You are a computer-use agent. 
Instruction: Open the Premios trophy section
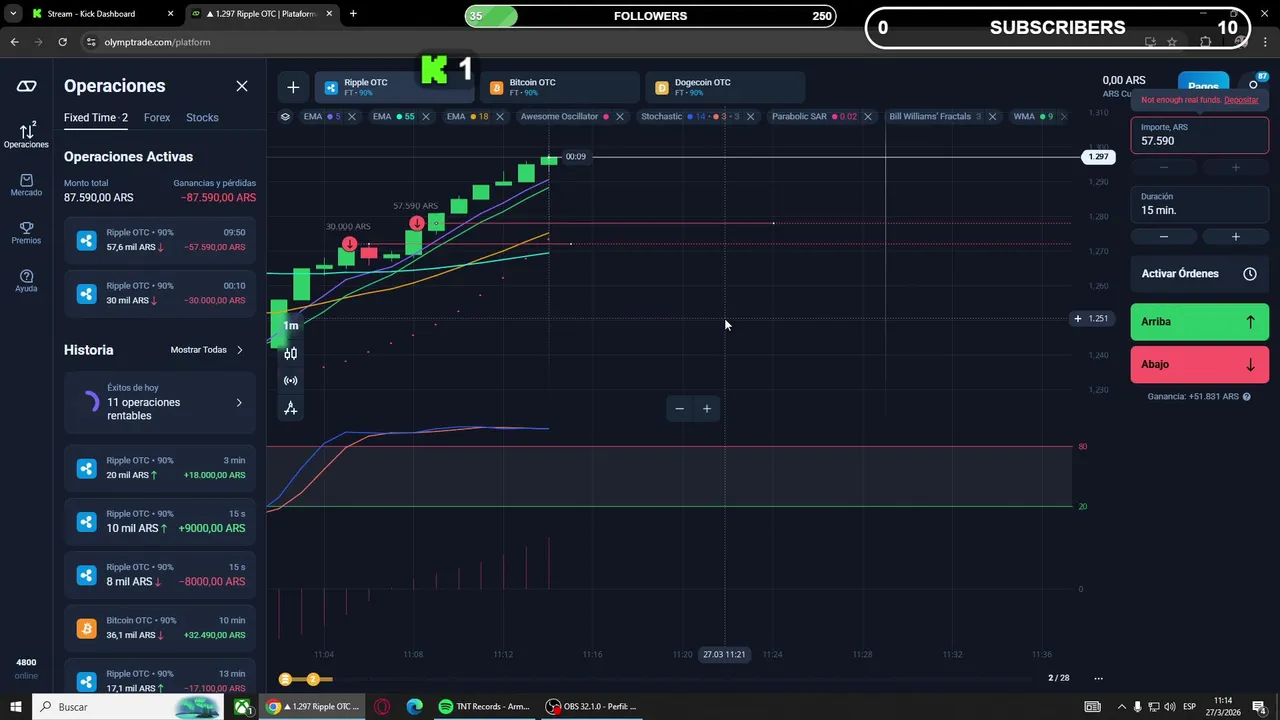26,233
